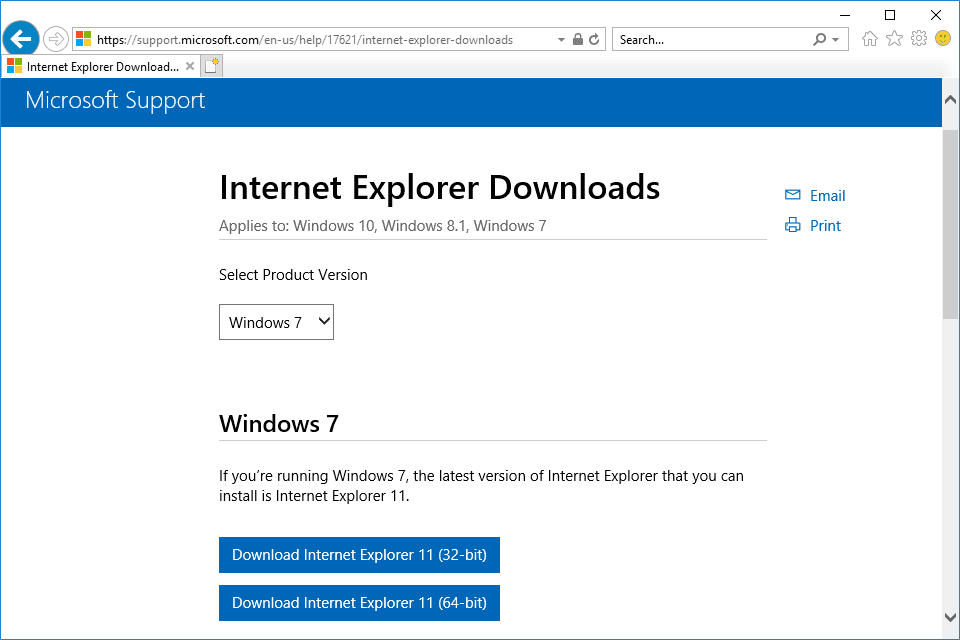The height and width of the screenshot is (640, 960).
Task: Go back with the browser Back arrow
Action: tap(21, 39)
